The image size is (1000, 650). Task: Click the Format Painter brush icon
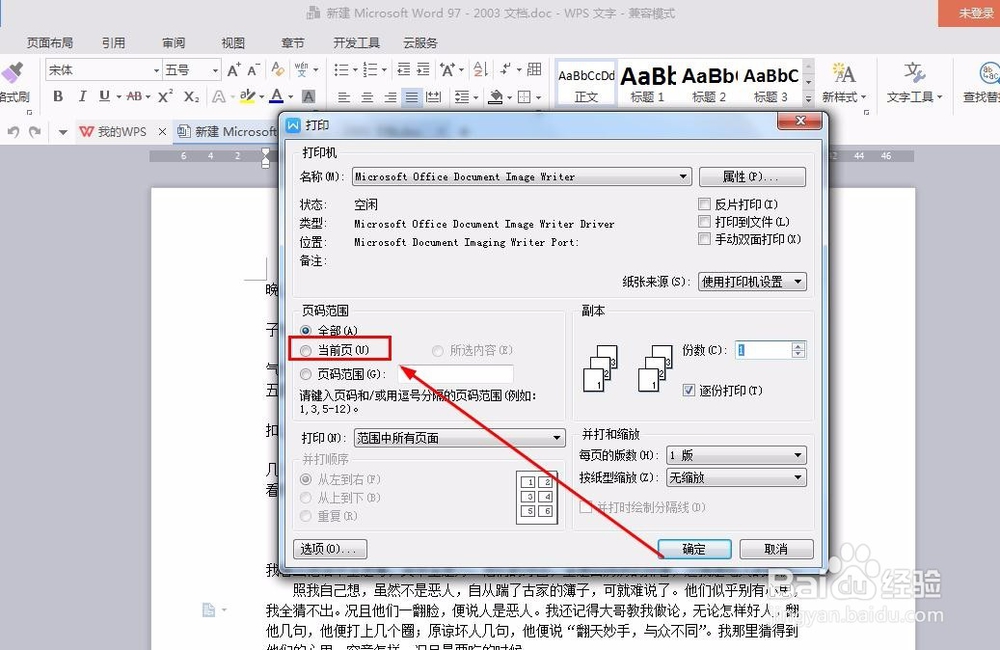11,72
